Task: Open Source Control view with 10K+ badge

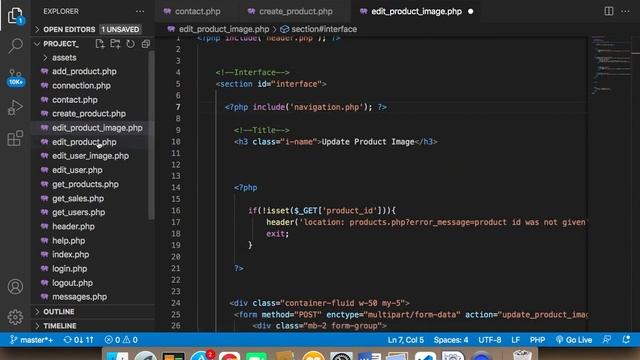Action: click(15, 77)
